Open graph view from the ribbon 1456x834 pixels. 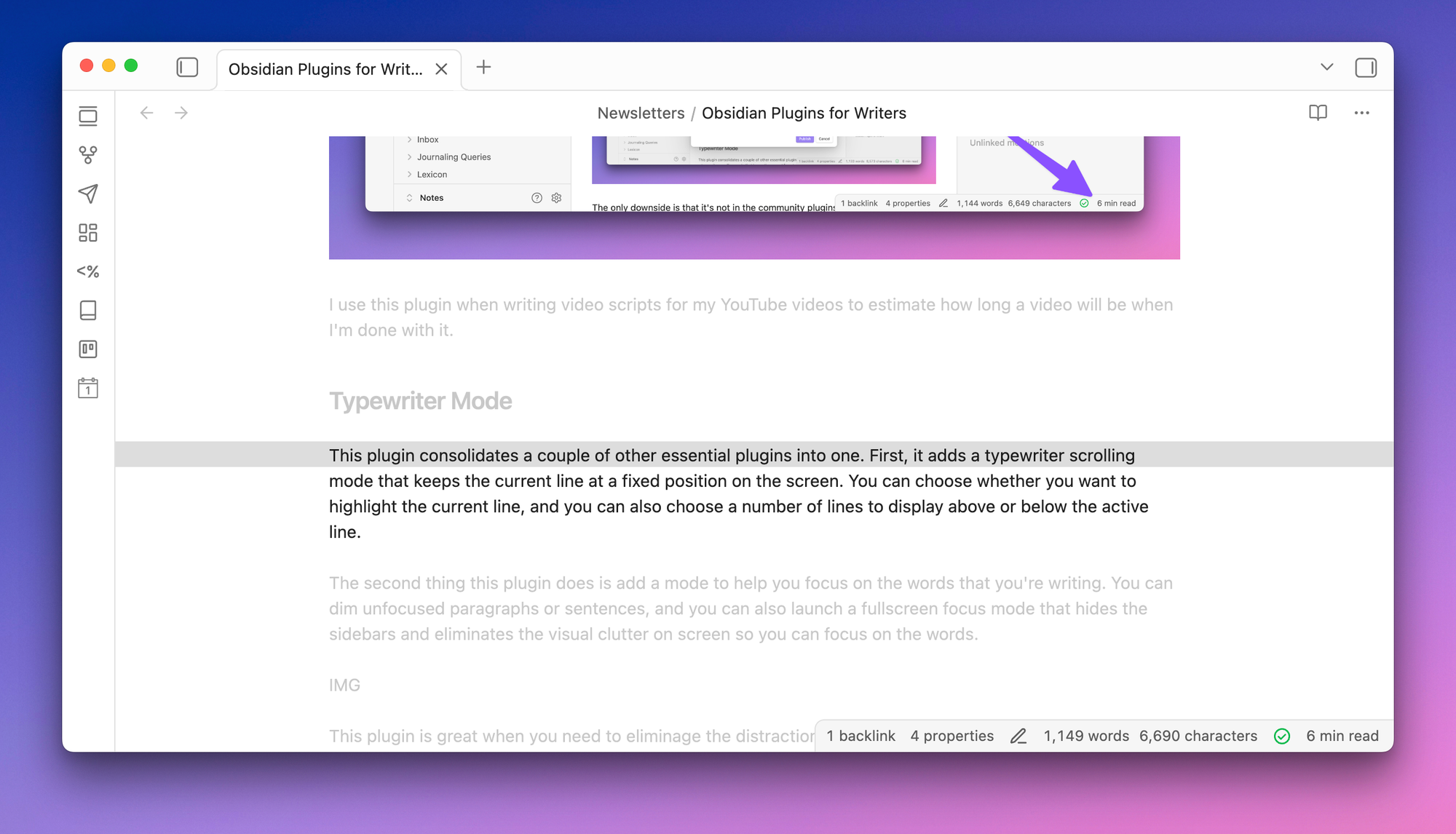point(88,155)
